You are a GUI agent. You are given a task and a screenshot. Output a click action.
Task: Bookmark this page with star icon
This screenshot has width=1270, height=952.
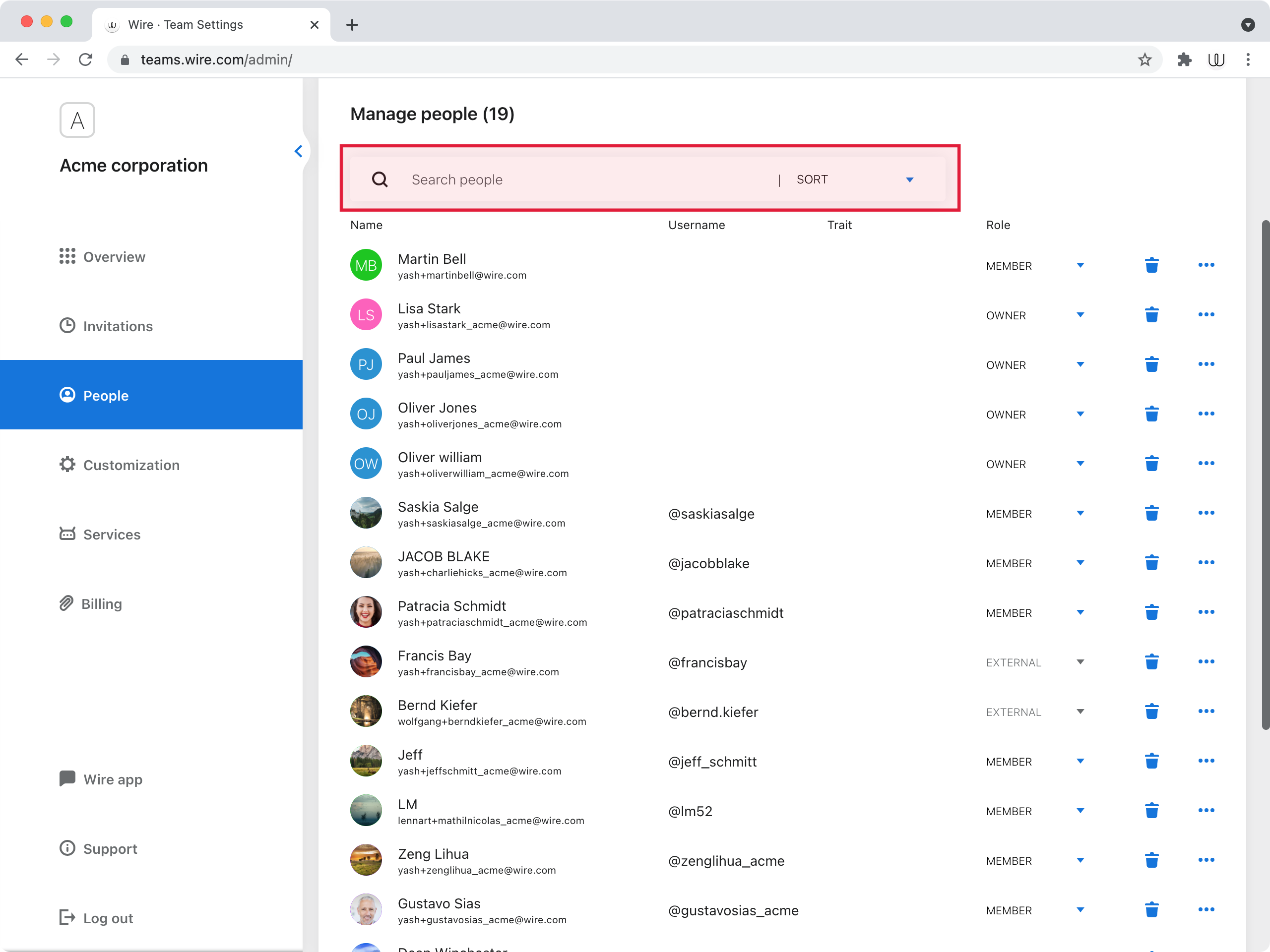coord(1144,59)
